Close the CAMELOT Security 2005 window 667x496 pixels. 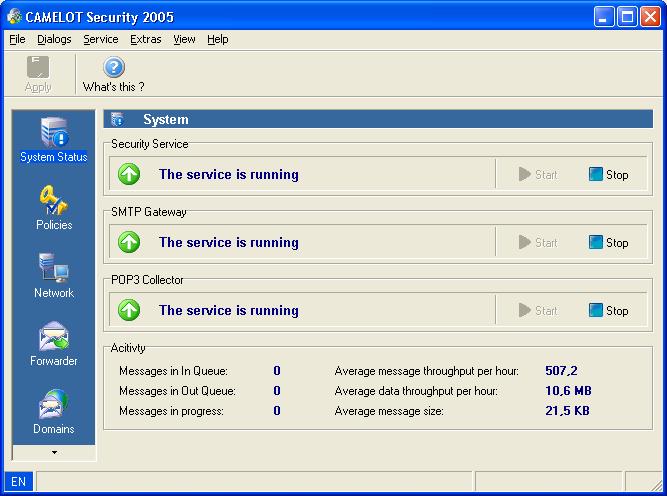tap(650, 17)
